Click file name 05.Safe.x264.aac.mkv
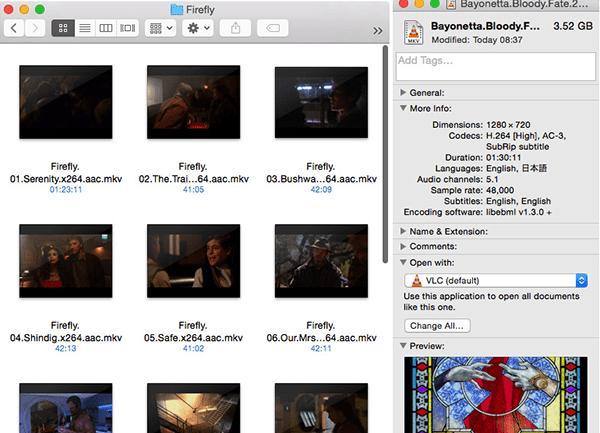 (194, 338)
